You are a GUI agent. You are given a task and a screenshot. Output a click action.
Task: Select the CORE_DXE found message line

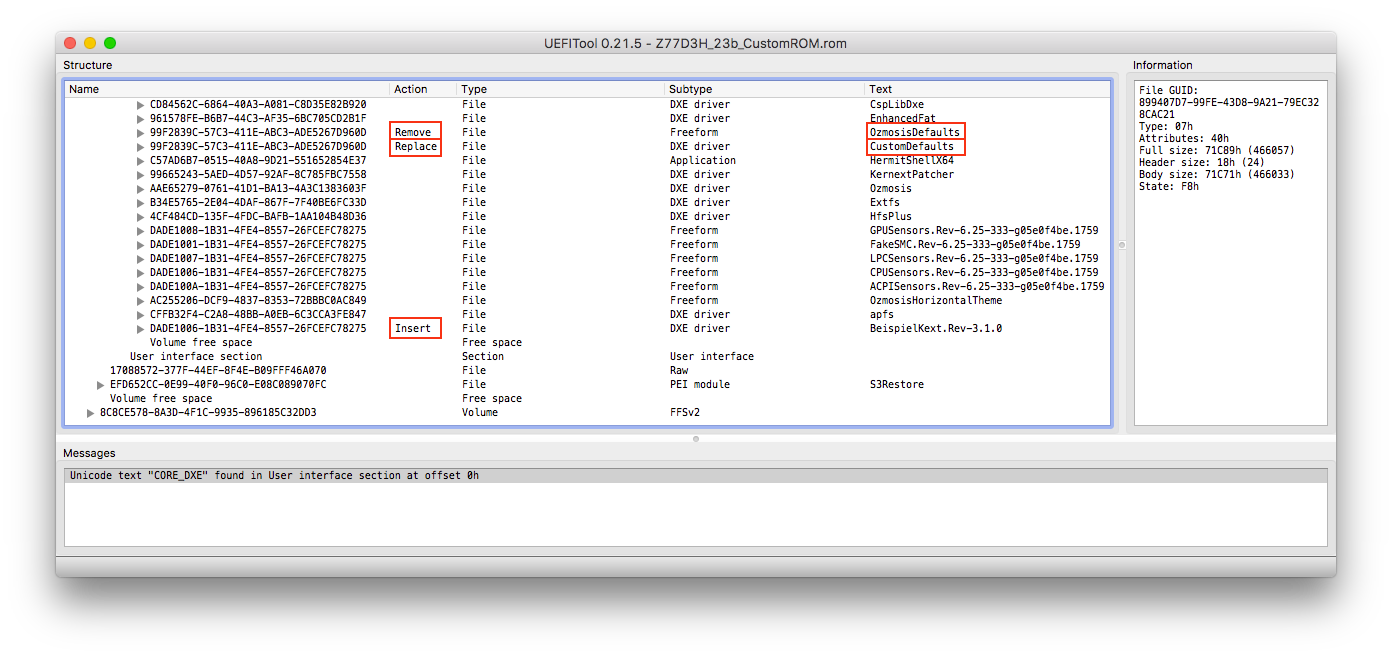click(696, 476)
